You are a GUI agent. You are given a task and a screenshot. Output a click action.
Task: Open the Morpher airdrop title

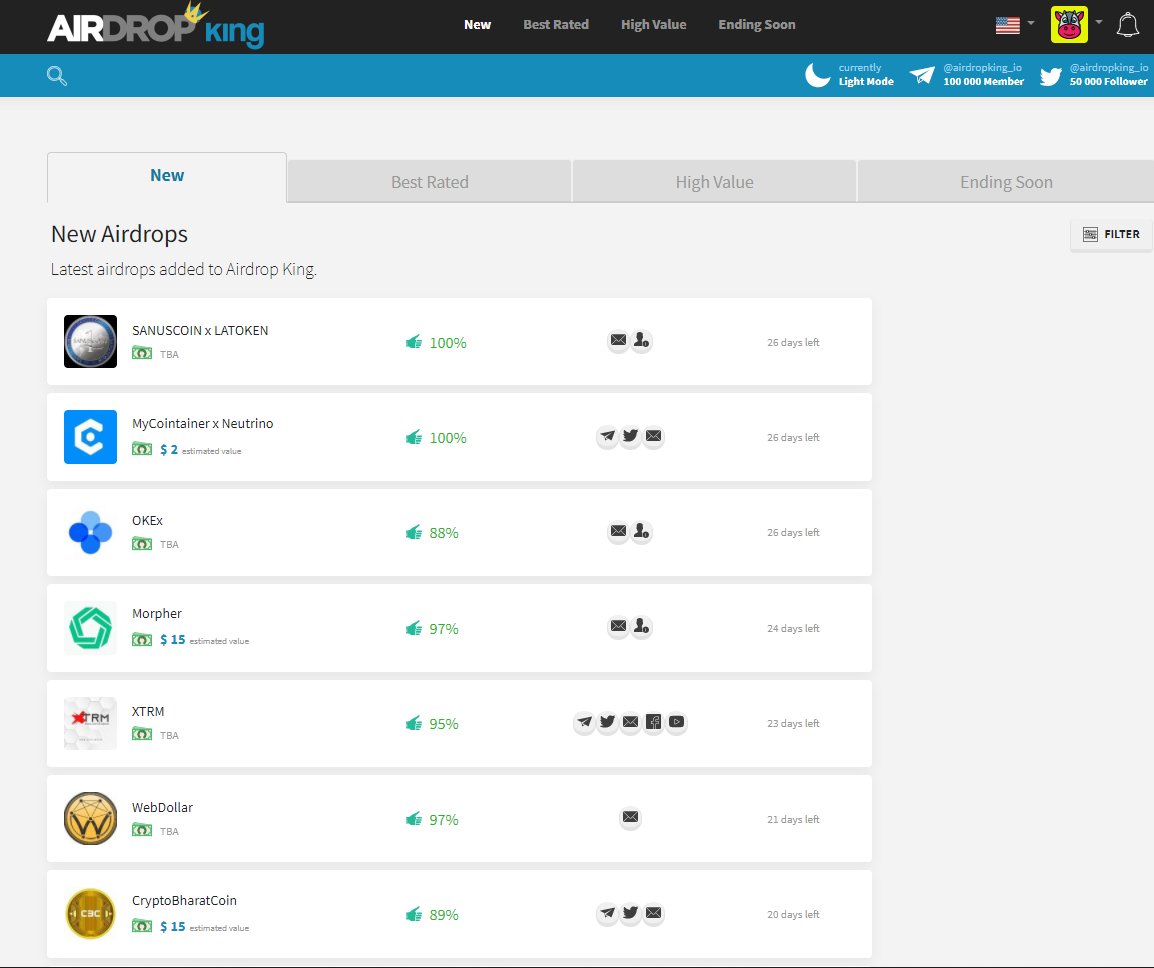click(157, 614)
